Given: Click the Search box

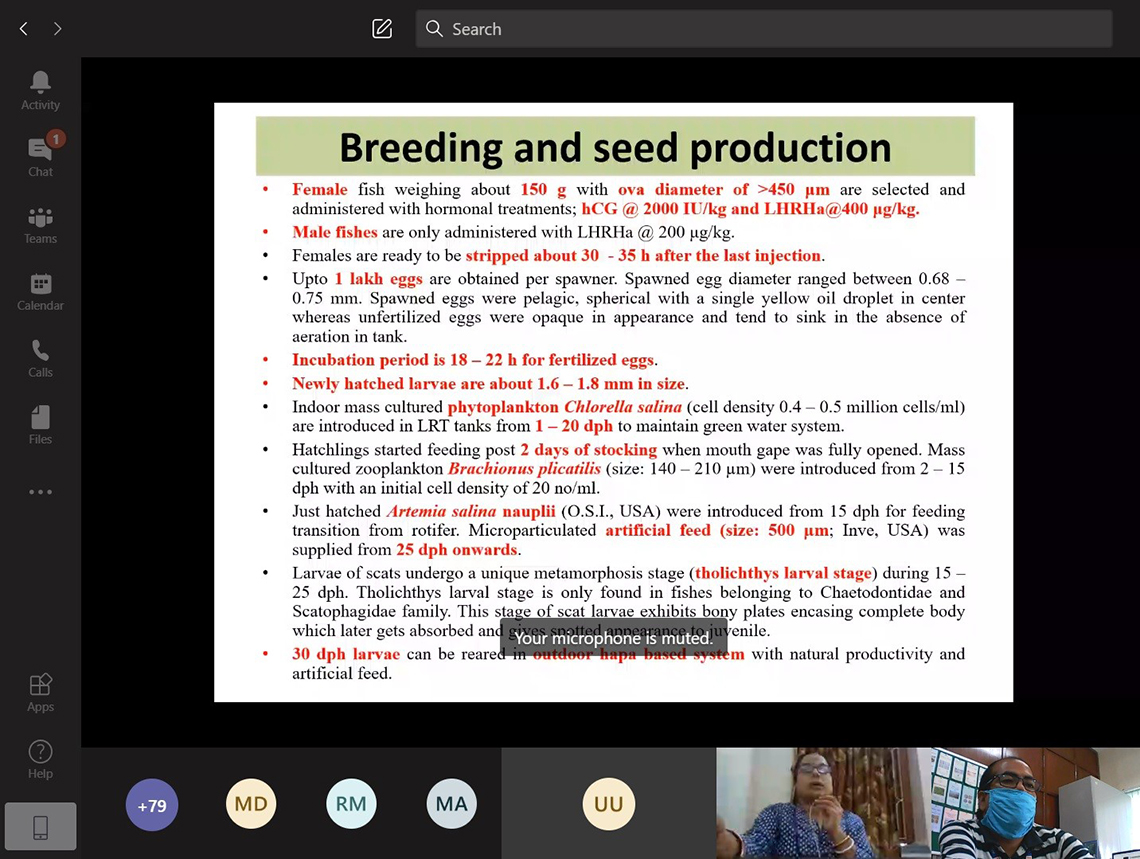Looking at the screenshot, I should click(x=763, y=28).
